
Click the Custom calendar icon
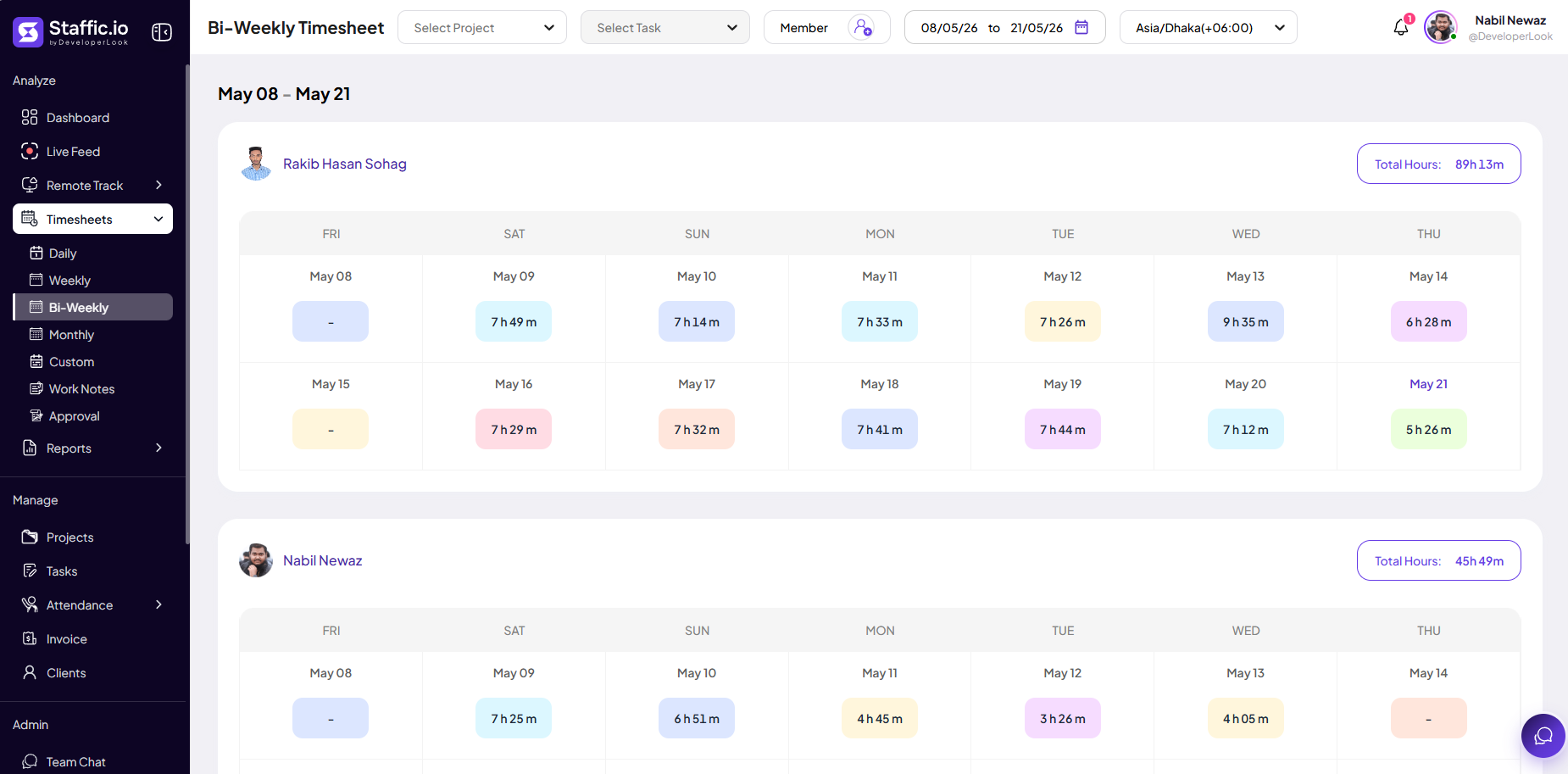pyautogui.click(x=36, y=361)
